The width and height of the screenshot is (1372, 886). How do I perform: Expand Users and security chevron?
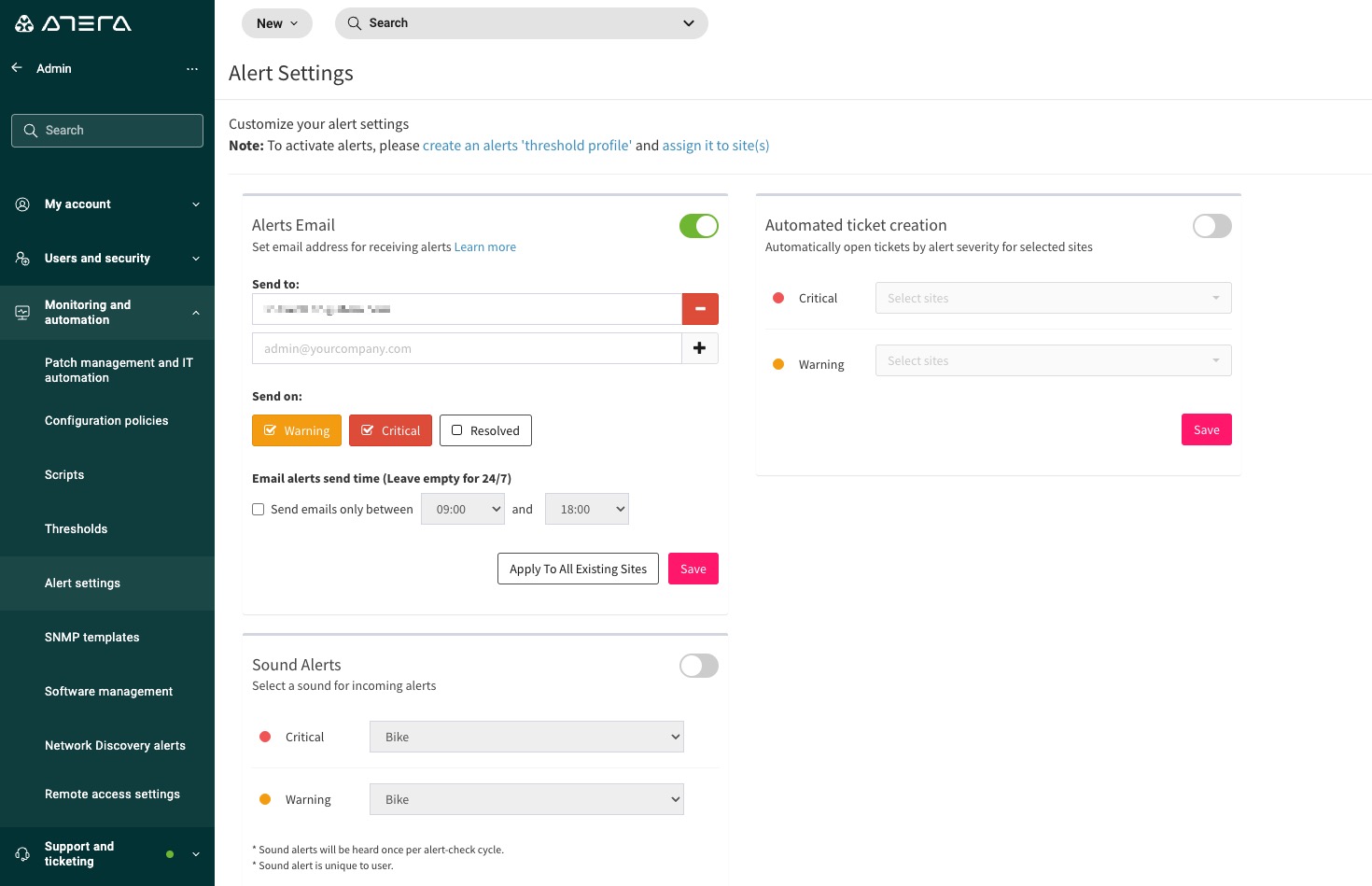pos(196,259)
